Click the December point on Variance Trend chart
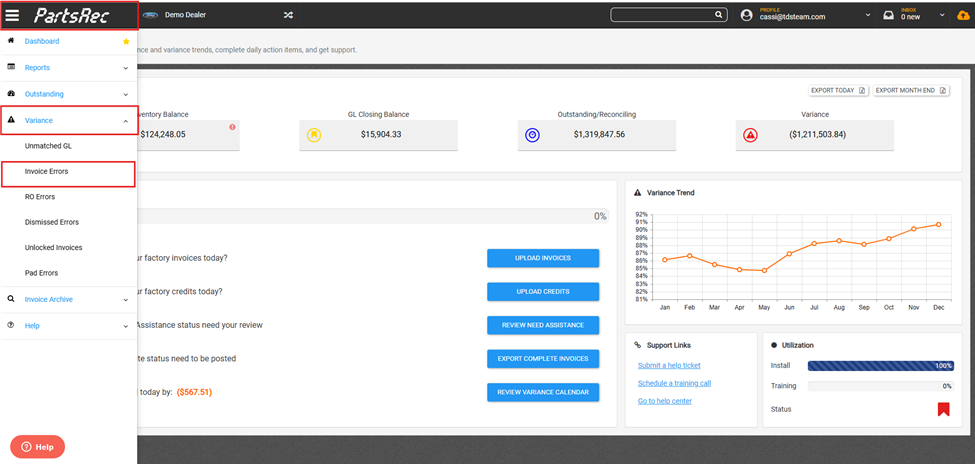Screen dimensions: 975x464 [938, 225]
